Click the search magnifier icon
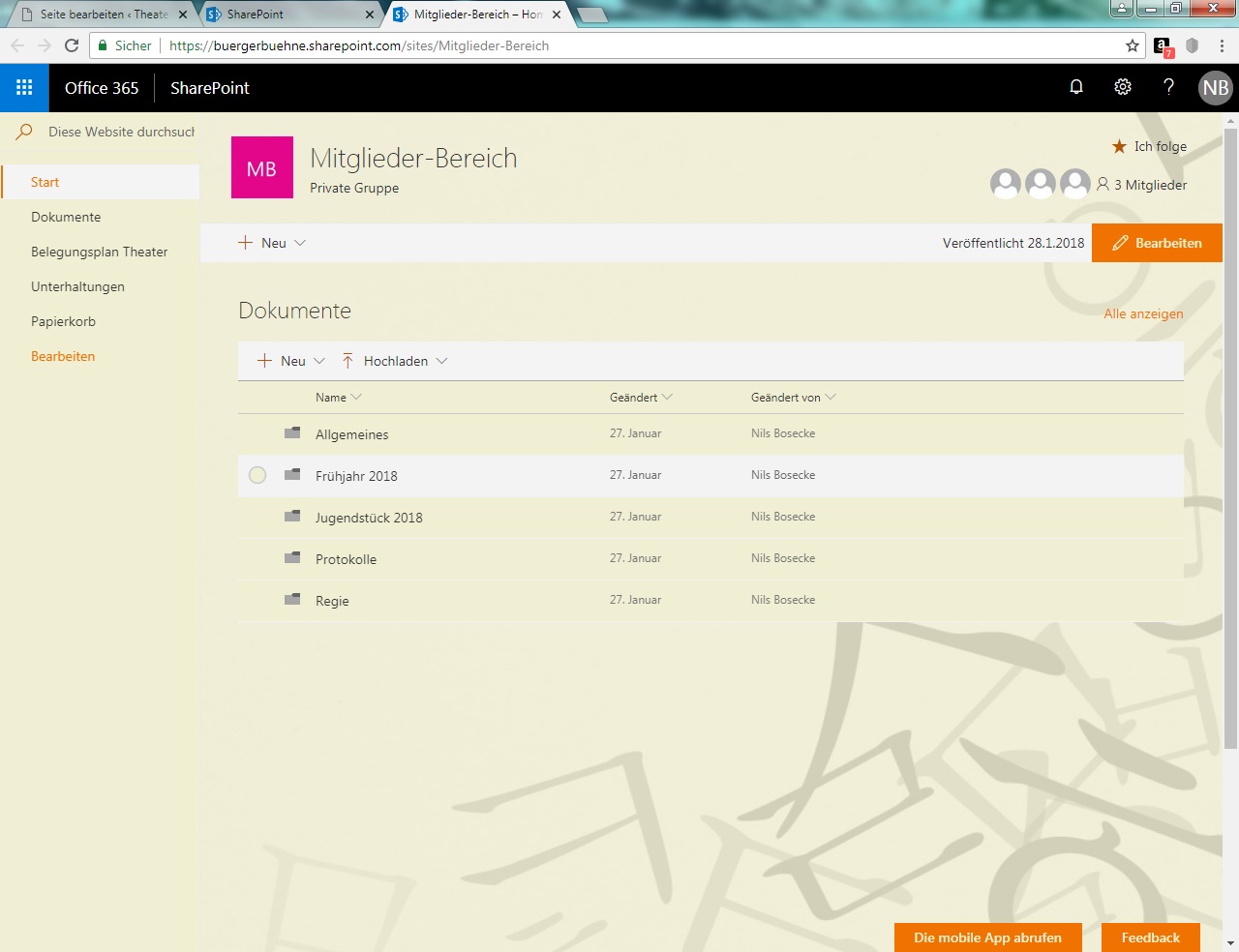The height and width of the screenshot is (952, 1239). point(24,132)
